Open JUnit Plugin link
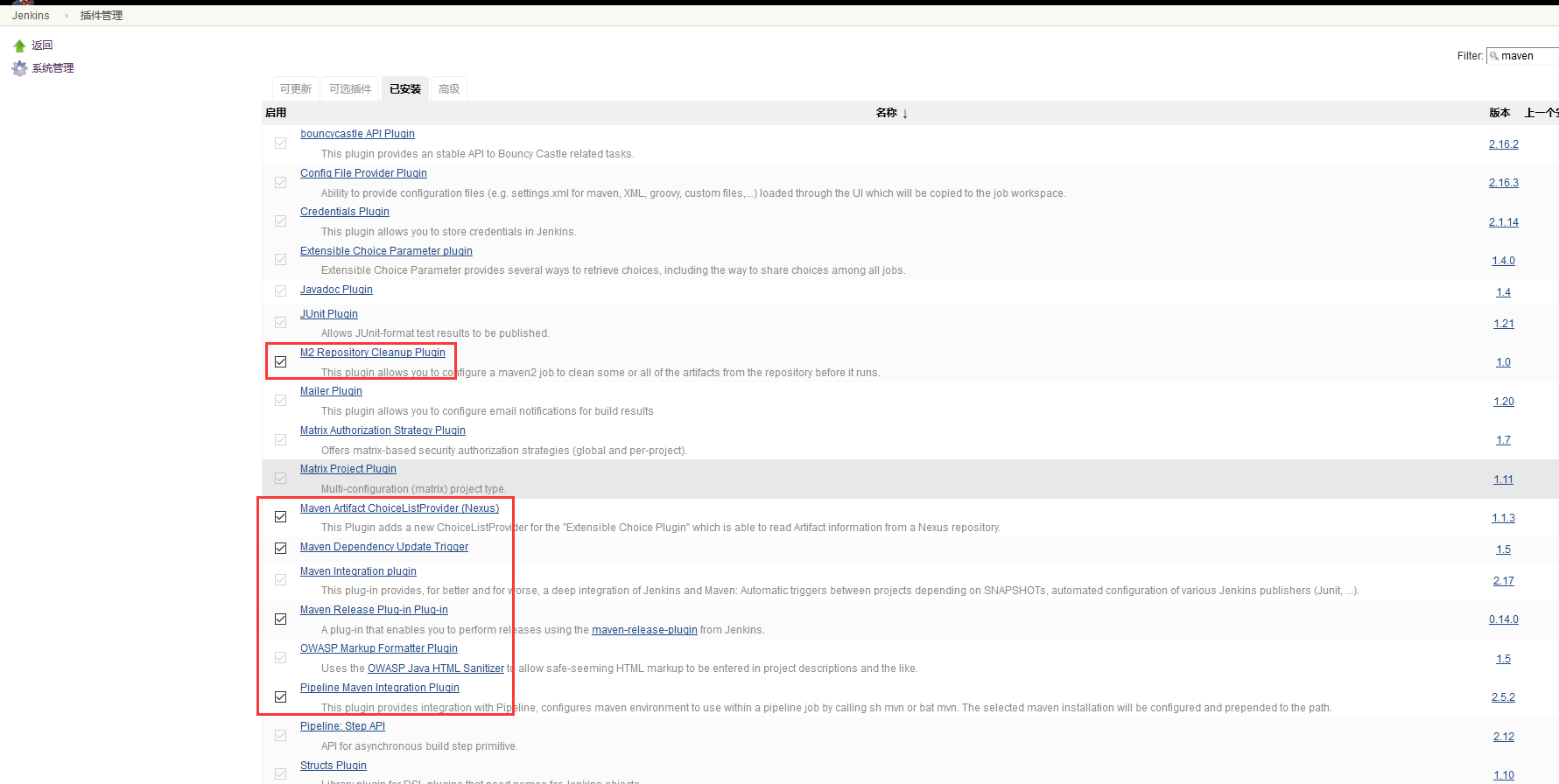 329,314
